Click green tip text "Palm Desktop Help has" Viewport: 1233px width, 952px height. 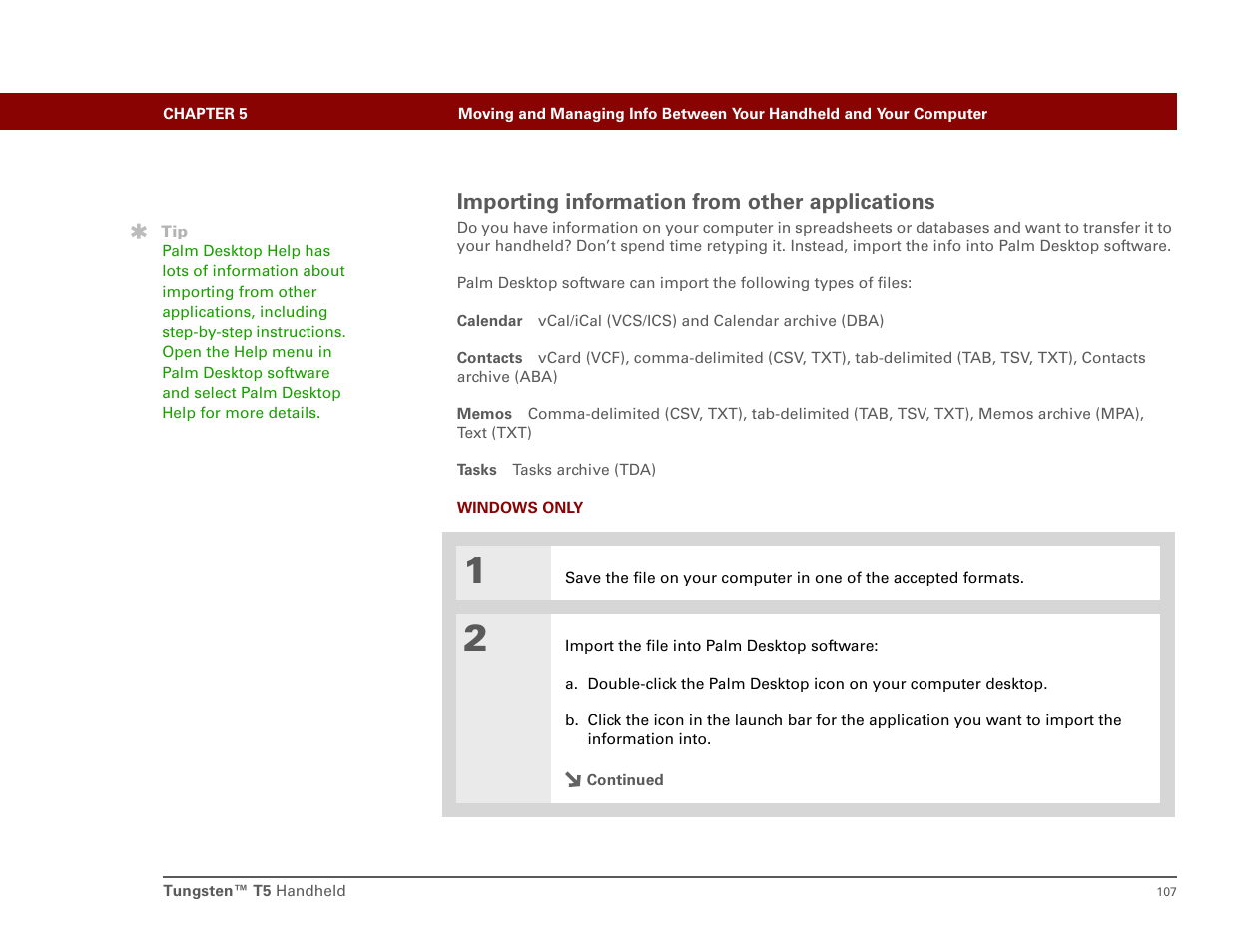247,251
